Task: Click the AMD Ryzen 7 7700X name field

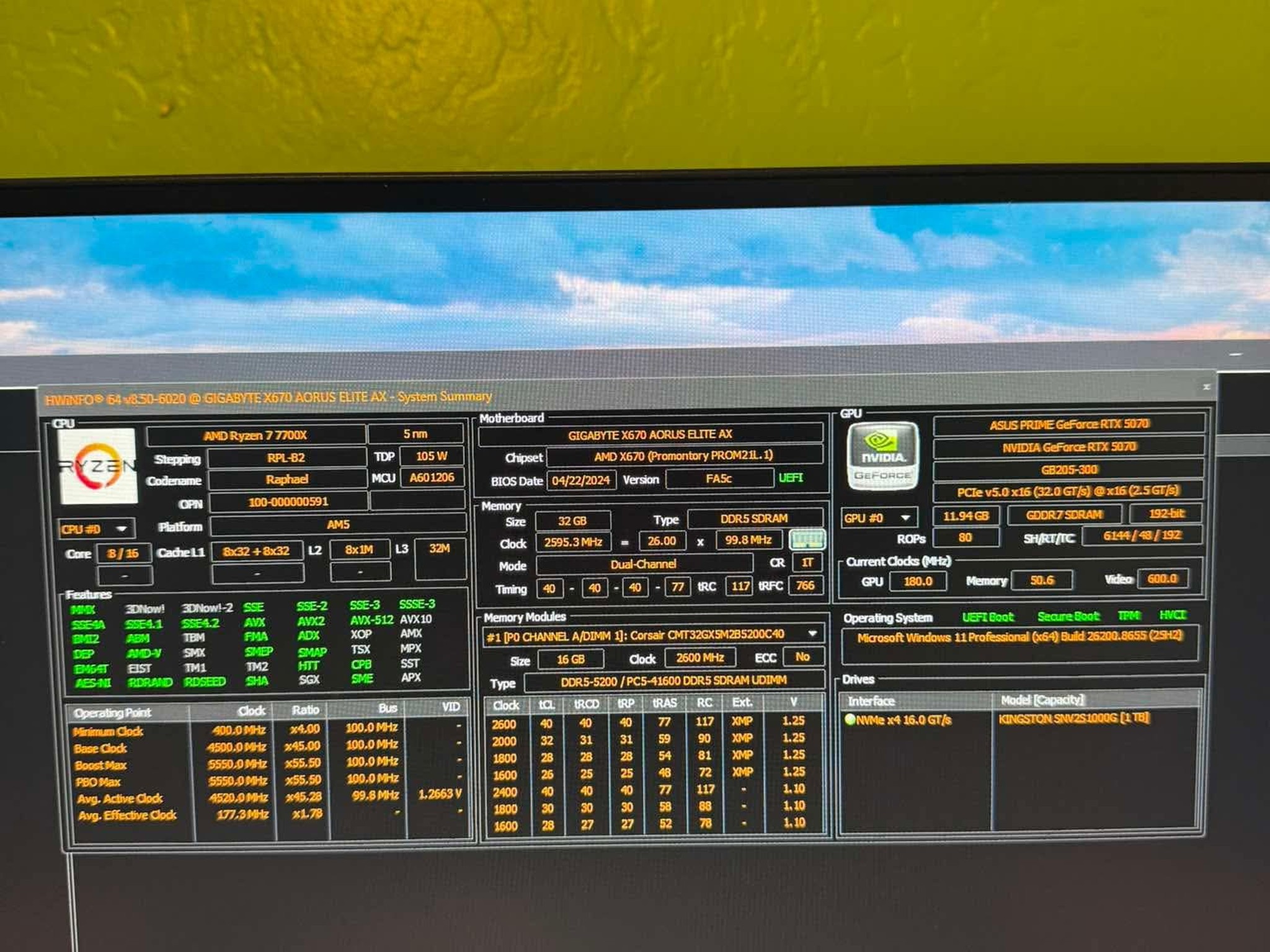Action: coord(255,436)
